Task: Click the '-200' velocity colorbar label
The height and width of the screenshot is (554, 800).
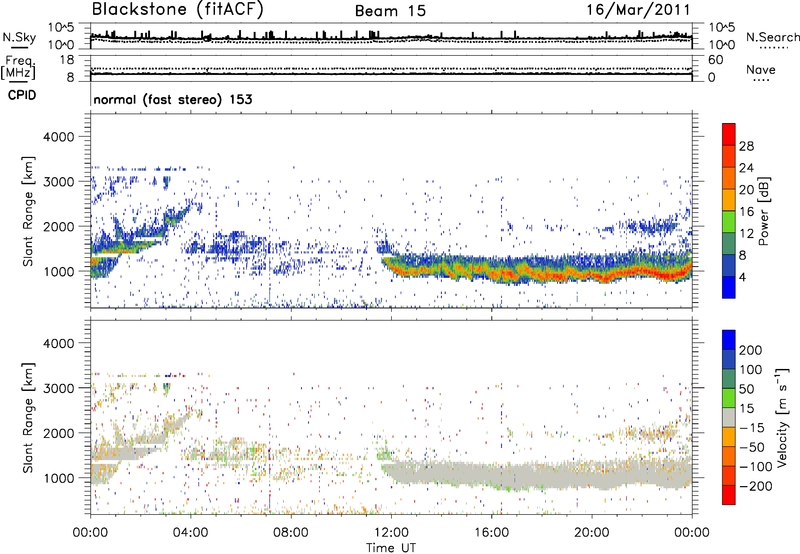Action: click(756, 486)
